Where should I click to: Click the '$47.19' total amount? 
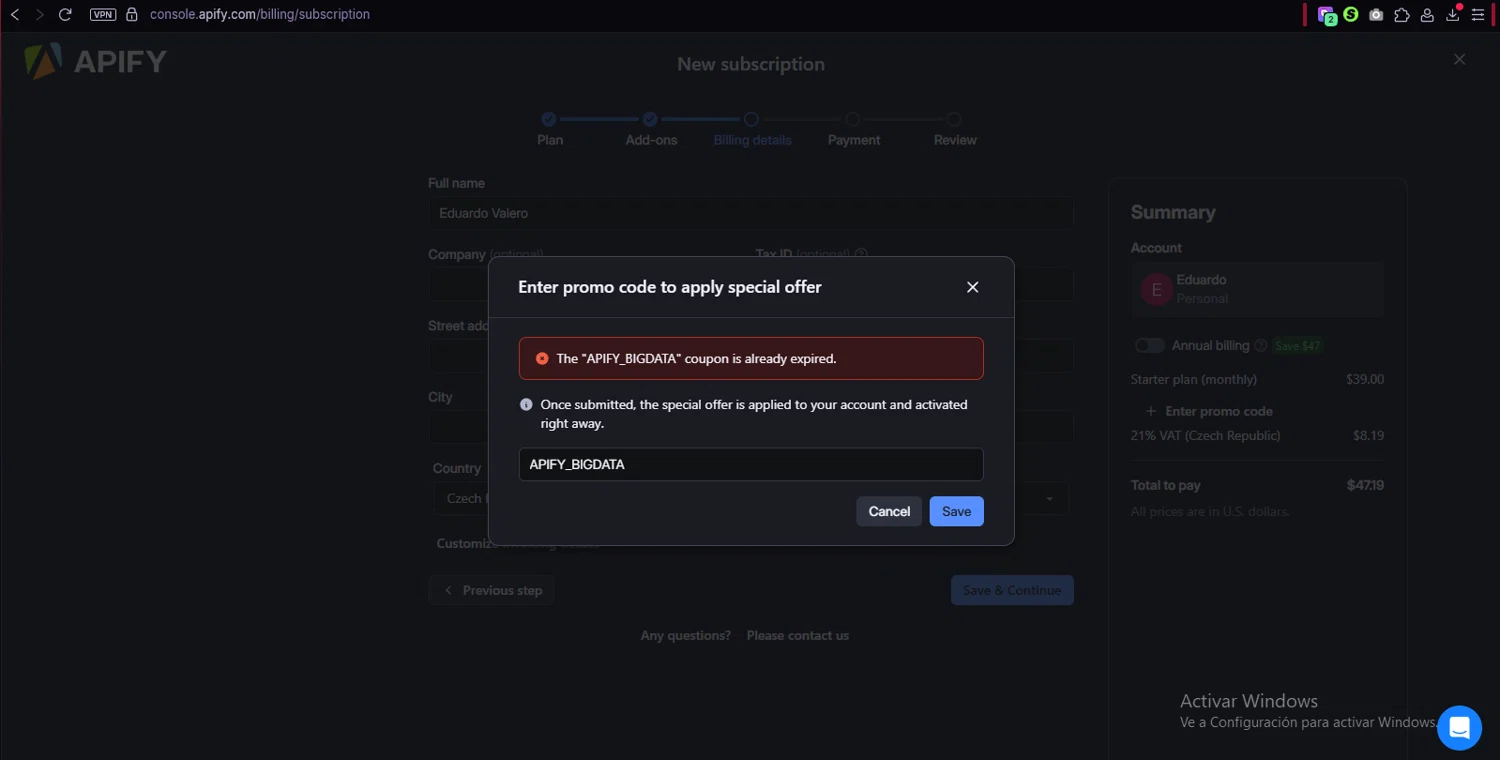(1365, 485)
